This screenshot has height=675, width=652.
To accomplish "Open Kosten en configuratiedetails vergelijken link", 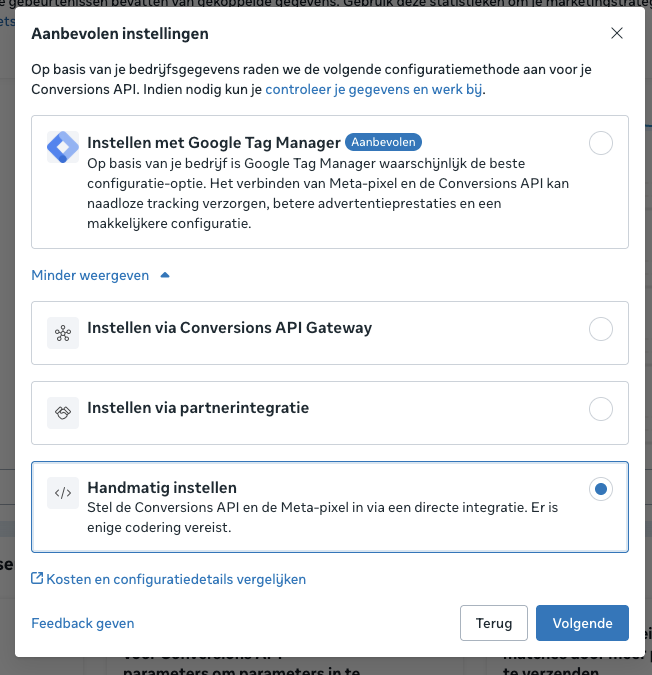I will click(176, 579).
